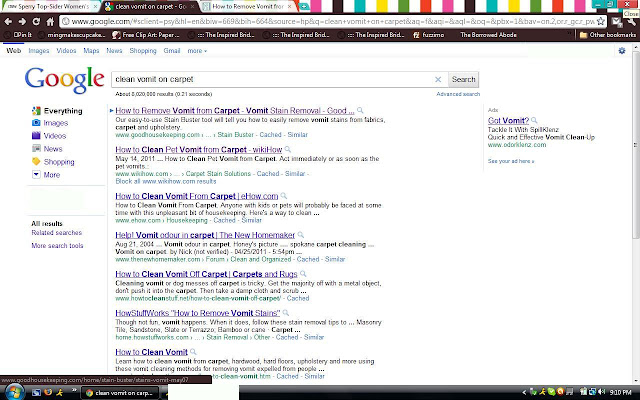
Task: Open the new tab button
Action: pyautogui.click(x=304, y=7)
